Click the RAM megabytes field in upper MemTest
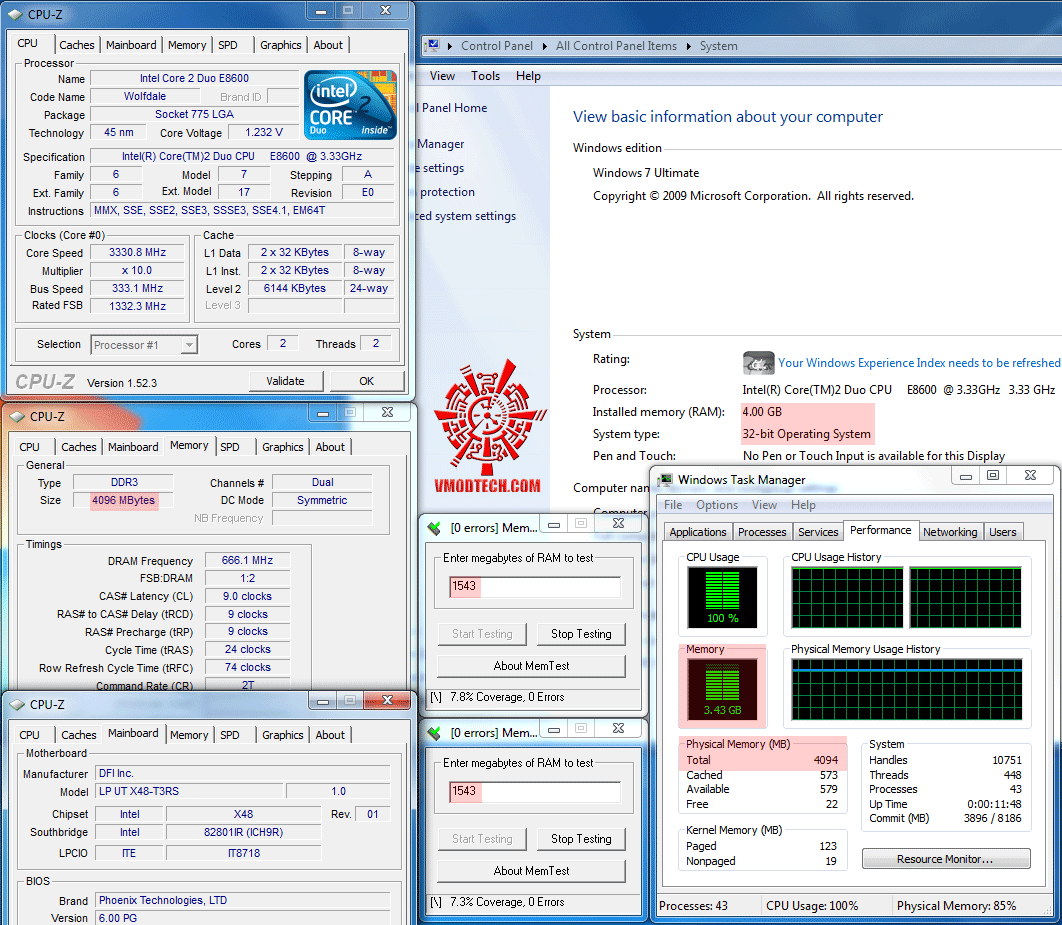Viewport: 1062px width, 925px height. (x=534, y=586)
